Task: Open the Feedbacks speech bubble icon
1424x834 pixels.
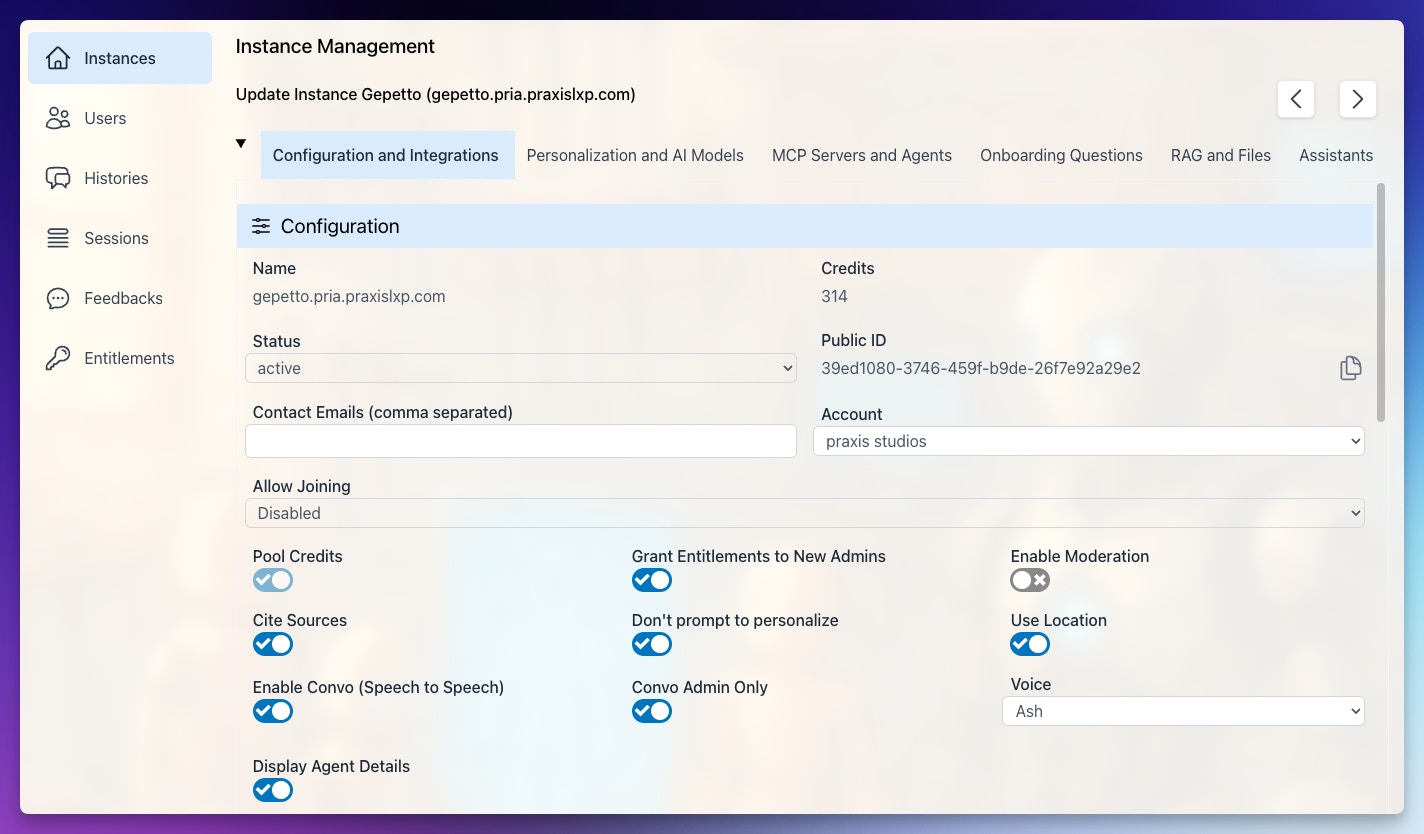Action: pos(59,298)
